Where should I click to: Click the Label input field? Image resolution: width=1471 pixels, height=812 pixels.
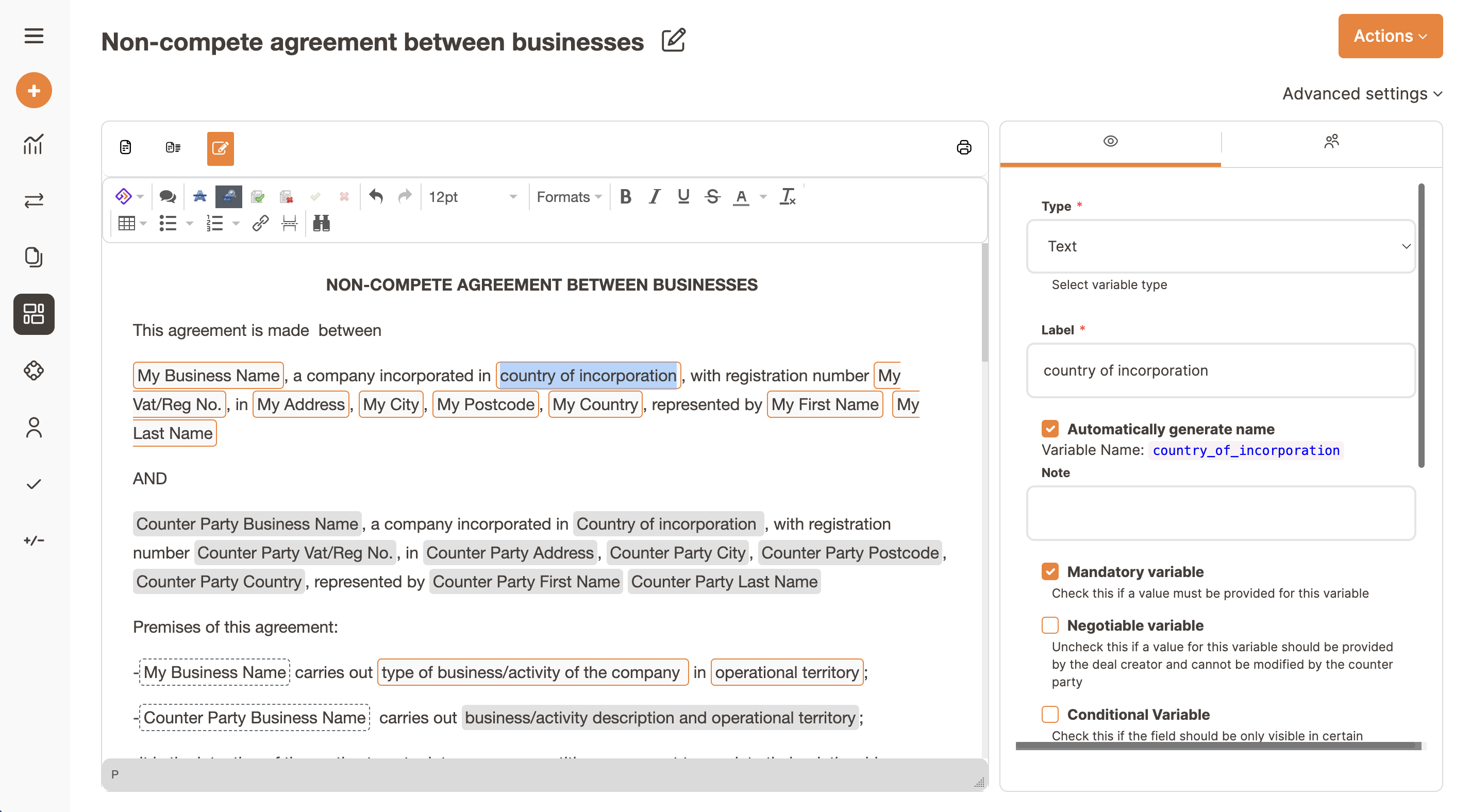[x=1221, y=370]
